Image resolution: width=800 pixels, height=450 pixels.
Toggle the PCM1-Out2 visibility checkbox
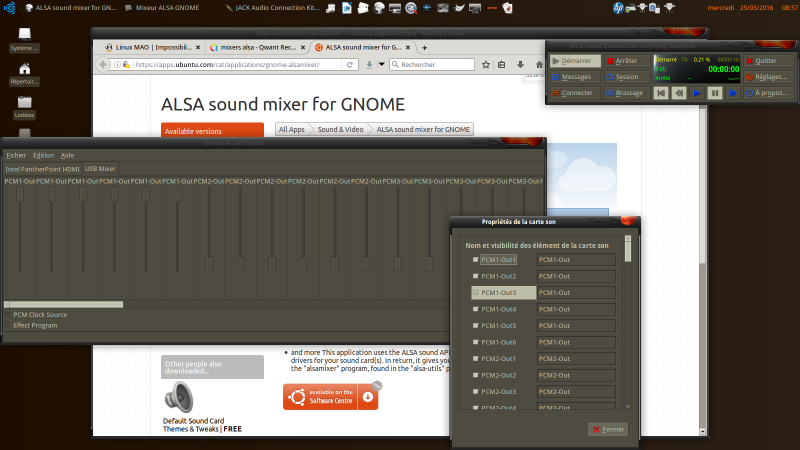pyautogui.click(x=476, y=276)
